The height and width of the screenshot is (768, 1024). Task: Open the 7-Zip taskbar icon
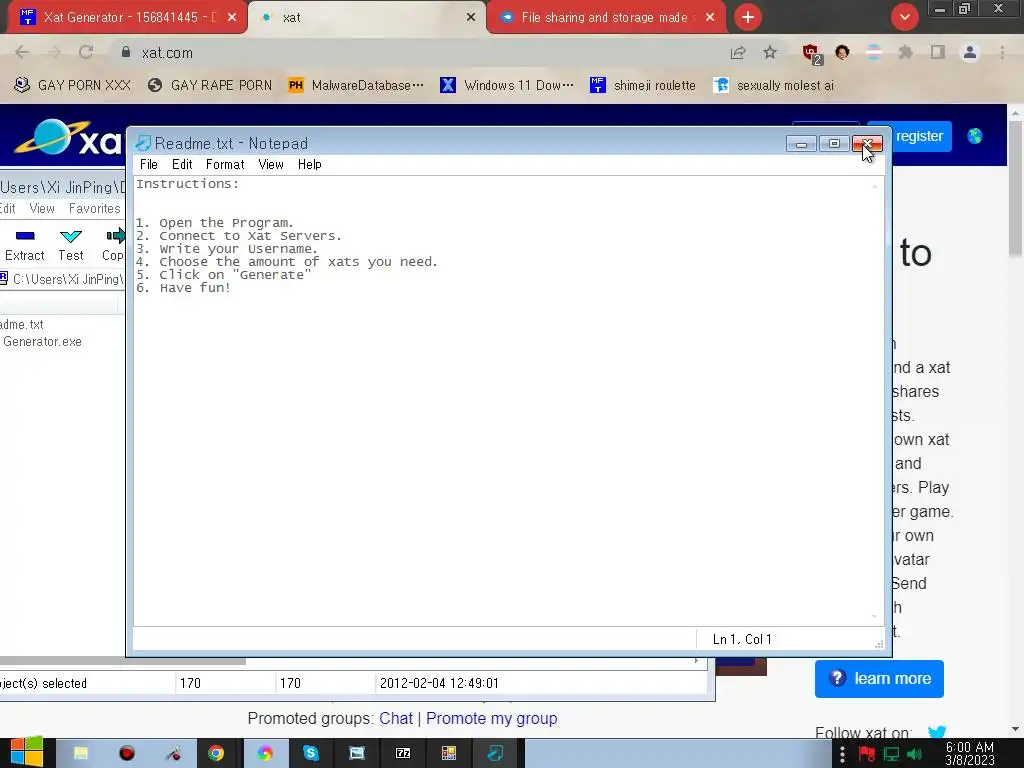[403, 754]
